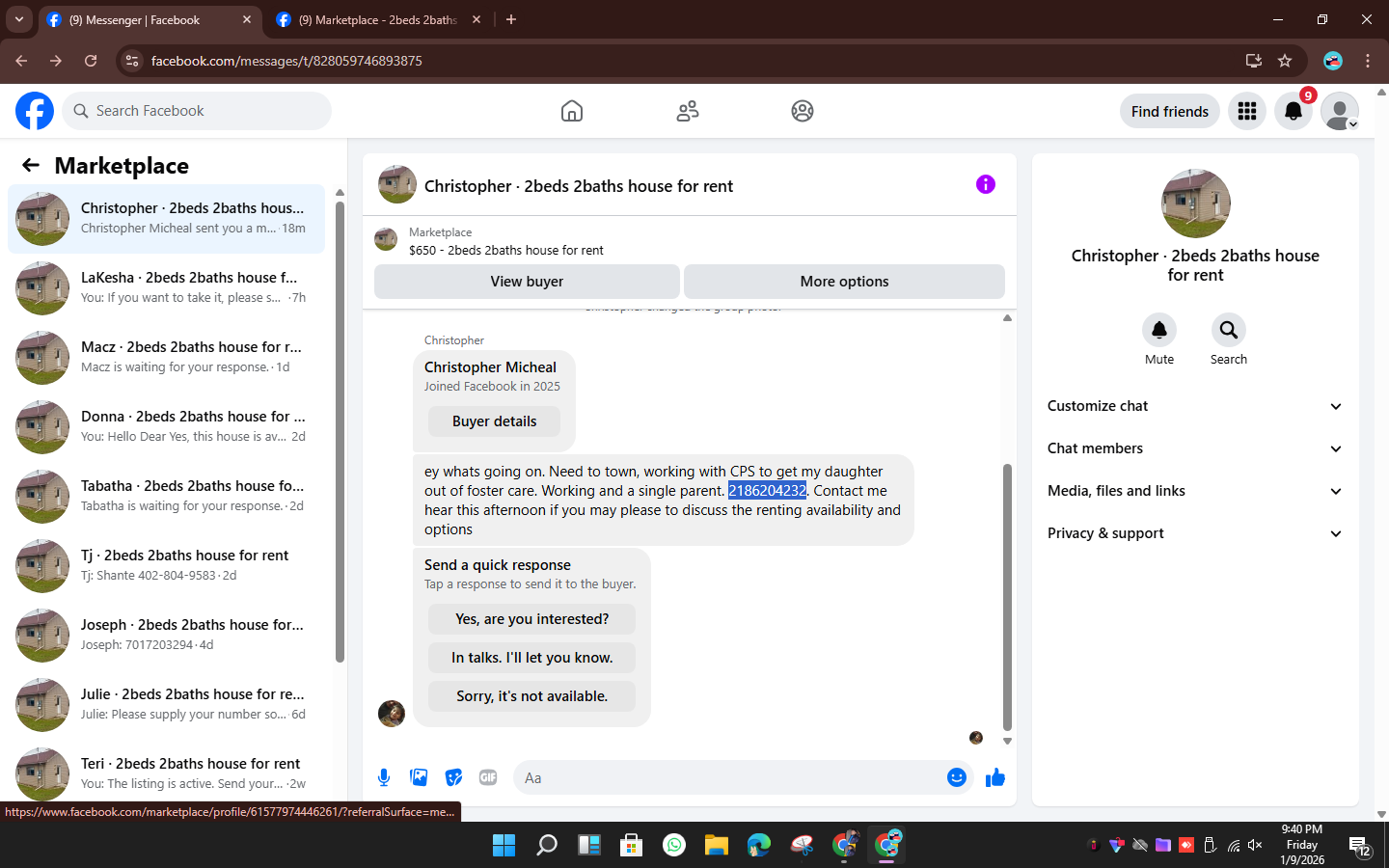Expand Chat members section
1389x868 pixels.
[1195, 448]
